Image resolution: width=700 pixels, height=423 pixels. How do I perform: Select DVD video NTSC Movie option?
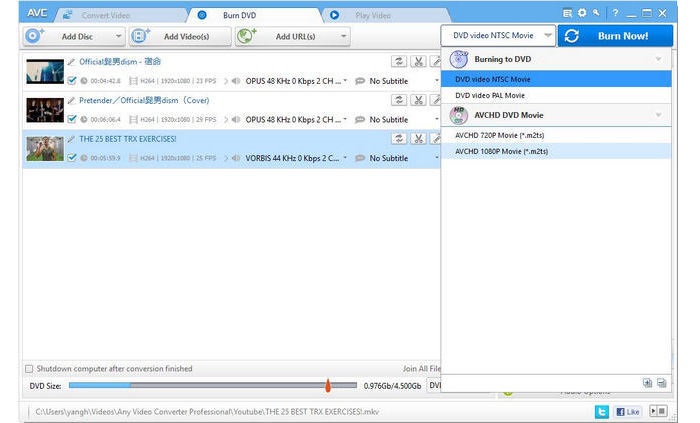click(556, 79)
